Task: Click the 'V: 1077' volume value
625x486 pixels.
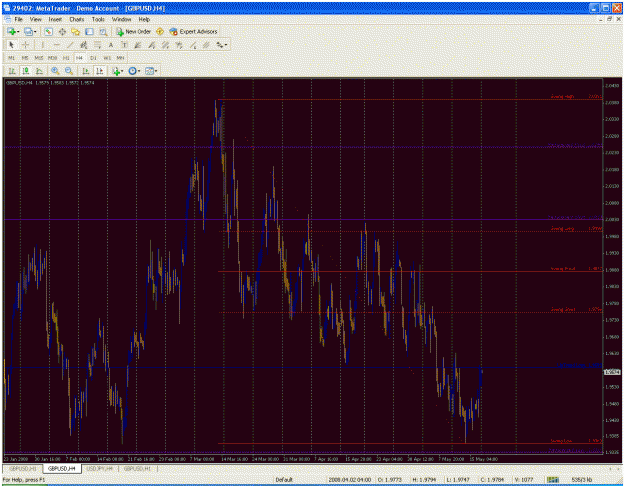Action: click(524, 480)
